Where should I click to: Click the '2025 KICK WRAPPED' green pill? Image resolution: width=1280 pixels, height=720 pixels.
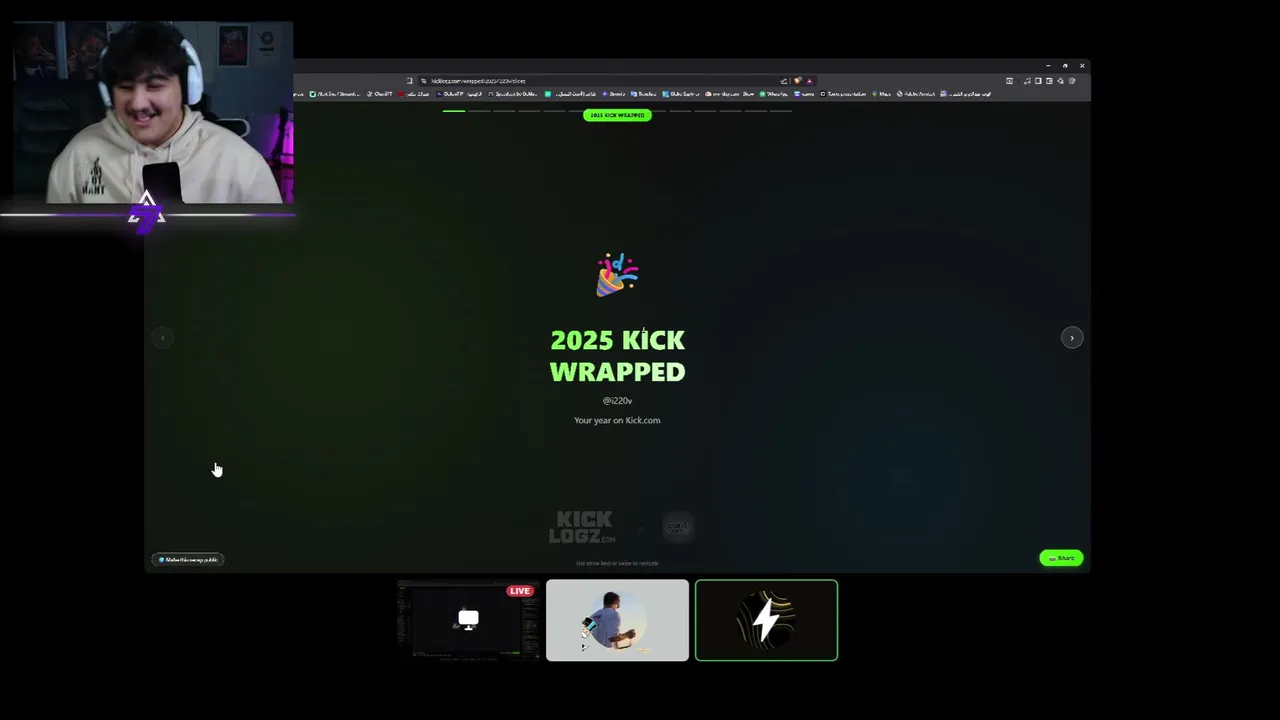617,115
